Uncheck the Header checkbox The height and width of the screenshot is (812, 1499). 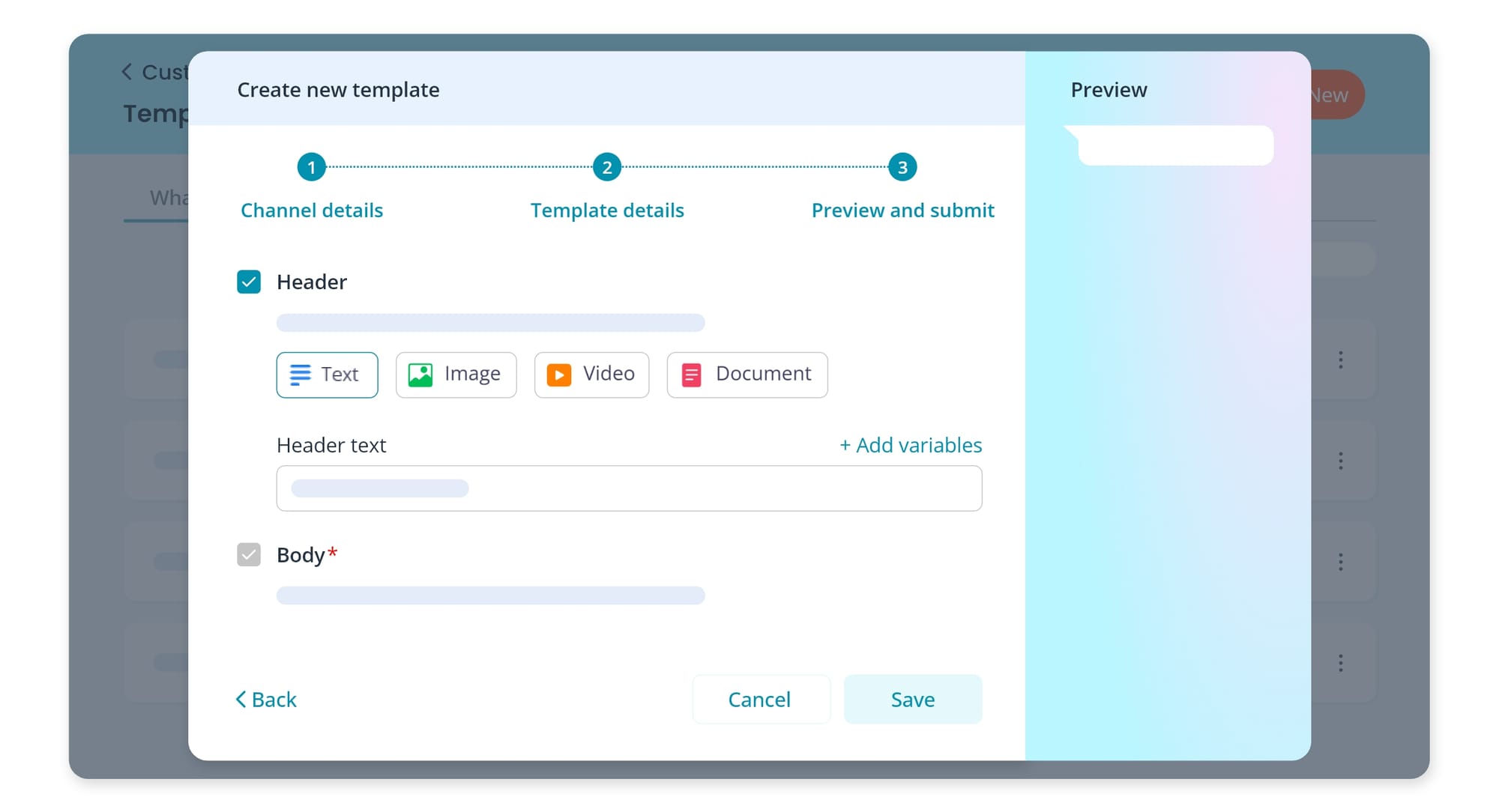point(249,282)
